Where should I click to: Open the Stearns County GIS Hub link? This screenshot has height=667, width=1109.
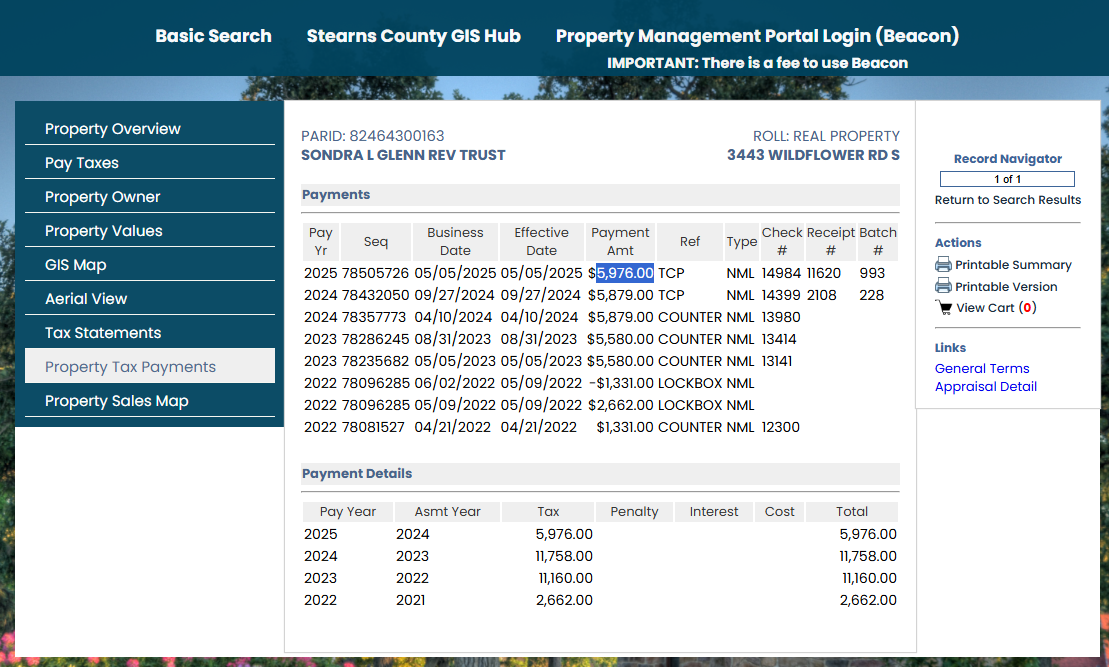413,36
